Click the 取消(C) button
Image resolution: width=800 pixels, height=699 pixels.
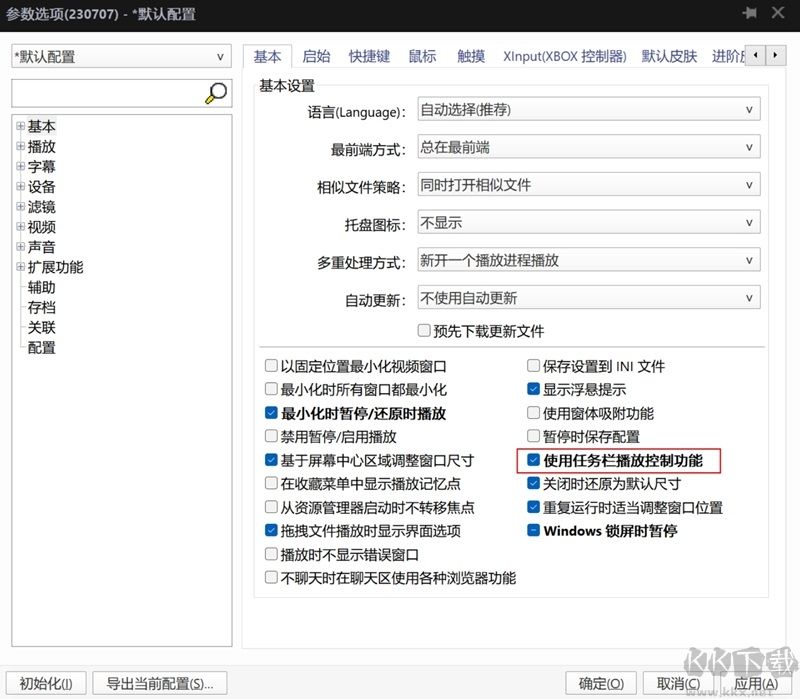[679, 683]
